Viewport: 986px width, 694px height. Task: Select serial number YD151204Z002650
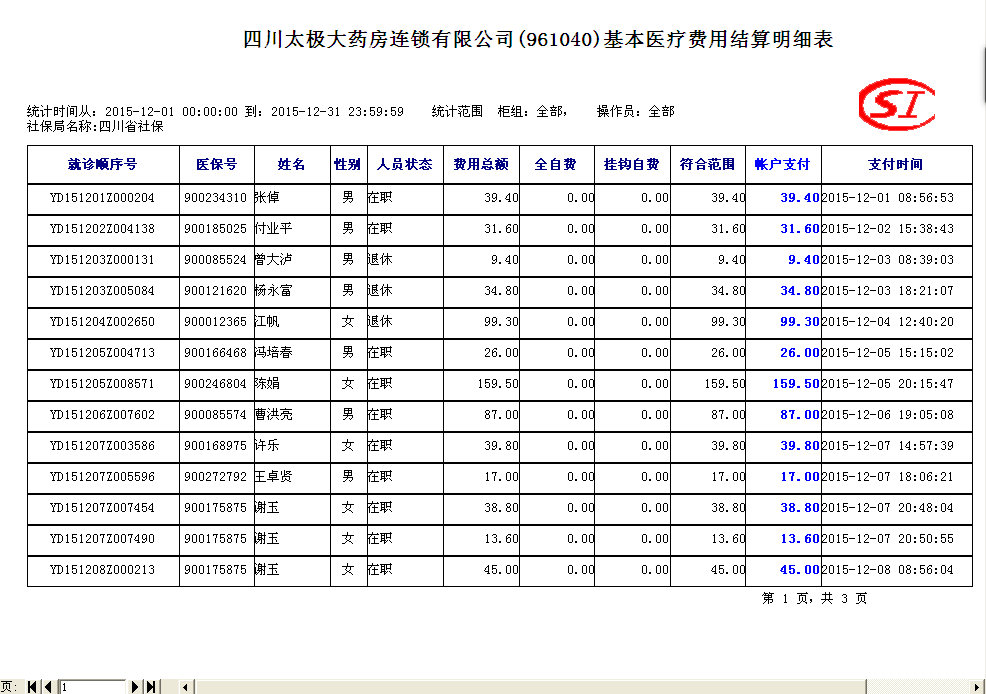point(102,322)
